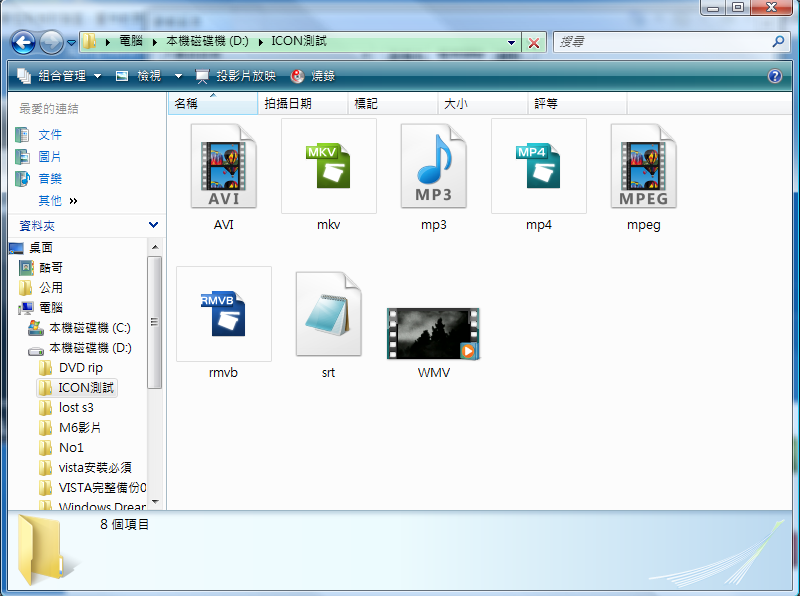Open the 檢視 view options dropdown
Viewport: 800px width, 596px height.
[149, 76]
